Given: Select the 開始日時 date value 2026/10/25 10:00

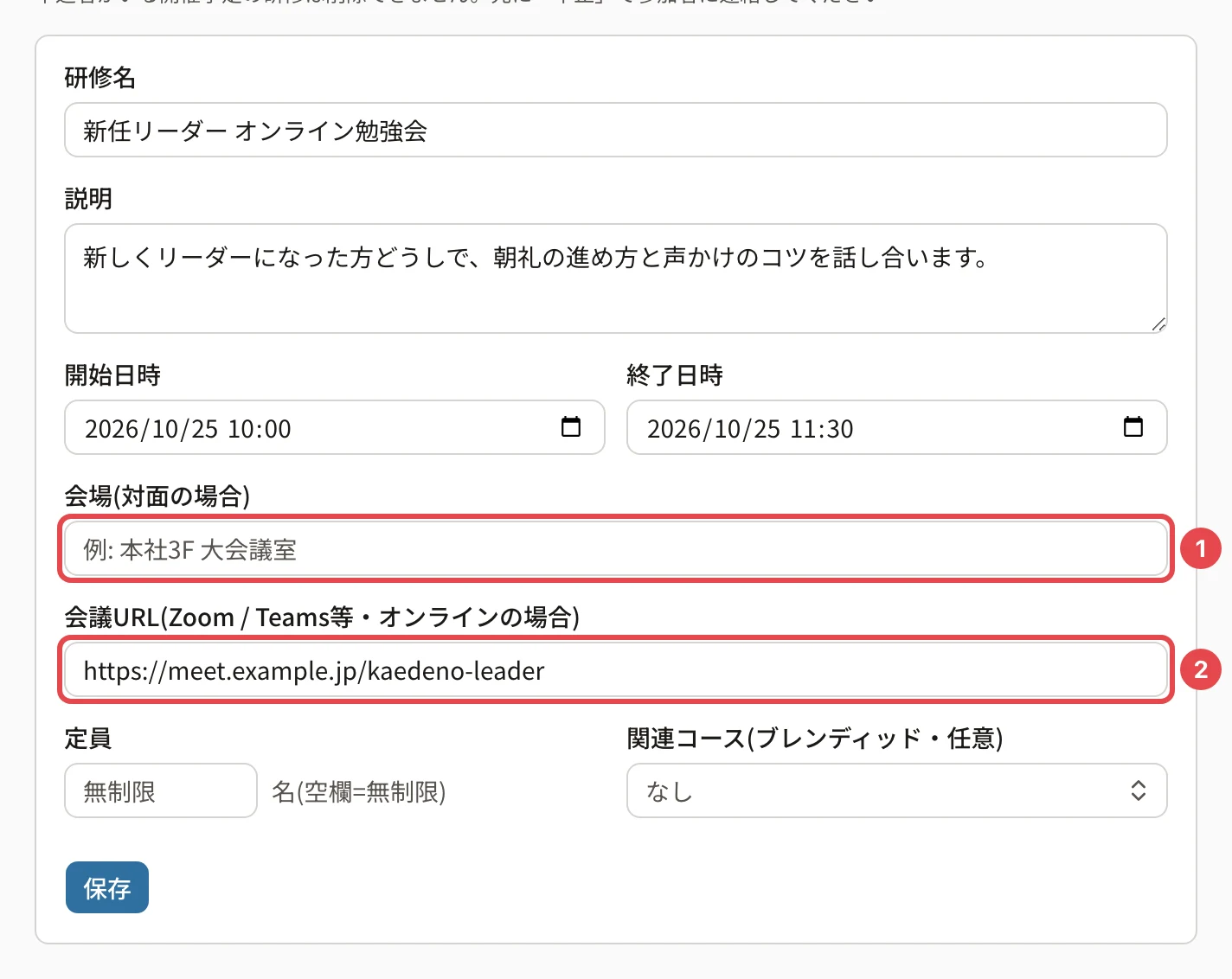Looking at the screenshot, I should [188, 428].
